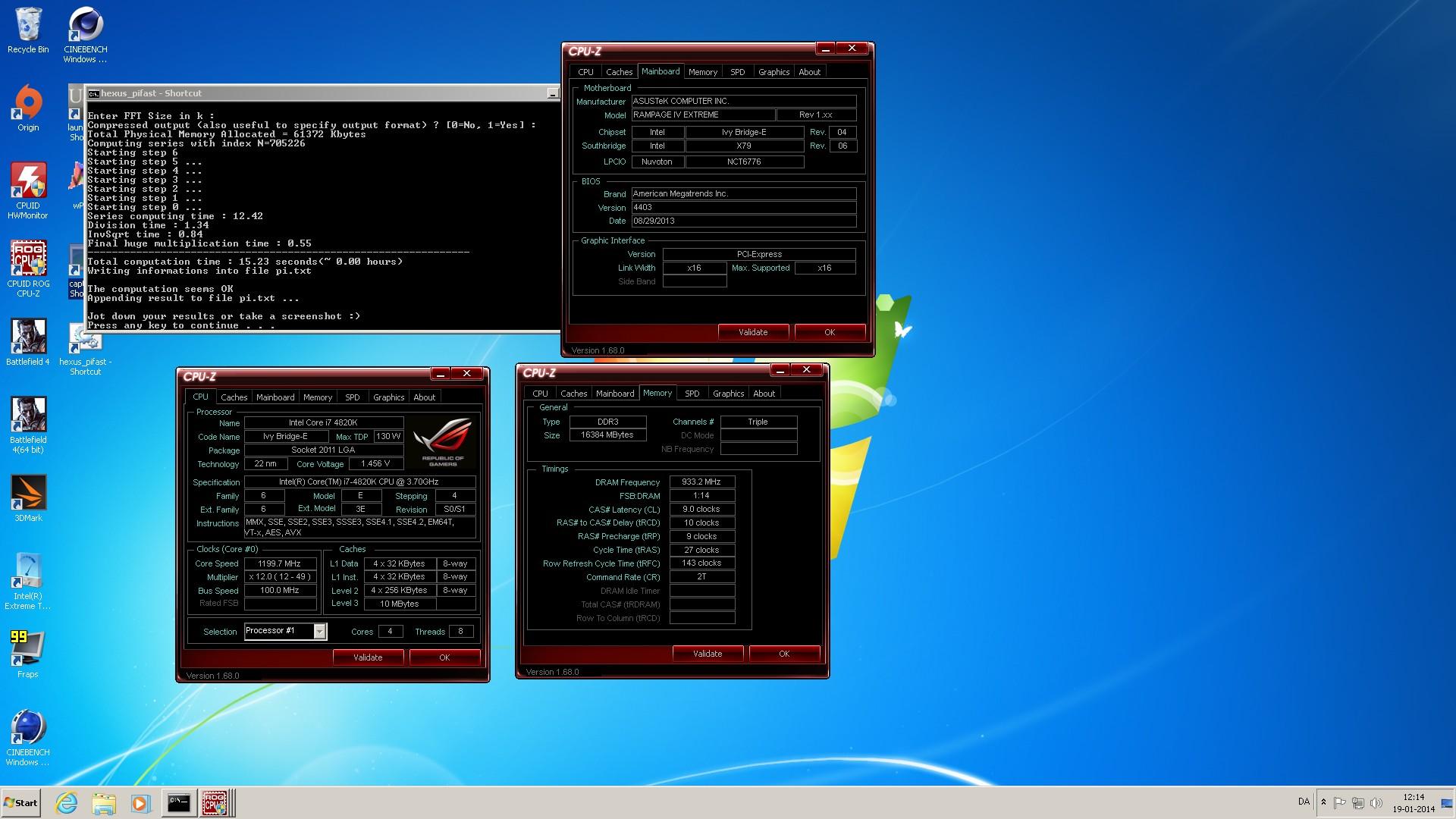Click the Channels value Triple
This screenshot has height=819, width=1456.
758,422
